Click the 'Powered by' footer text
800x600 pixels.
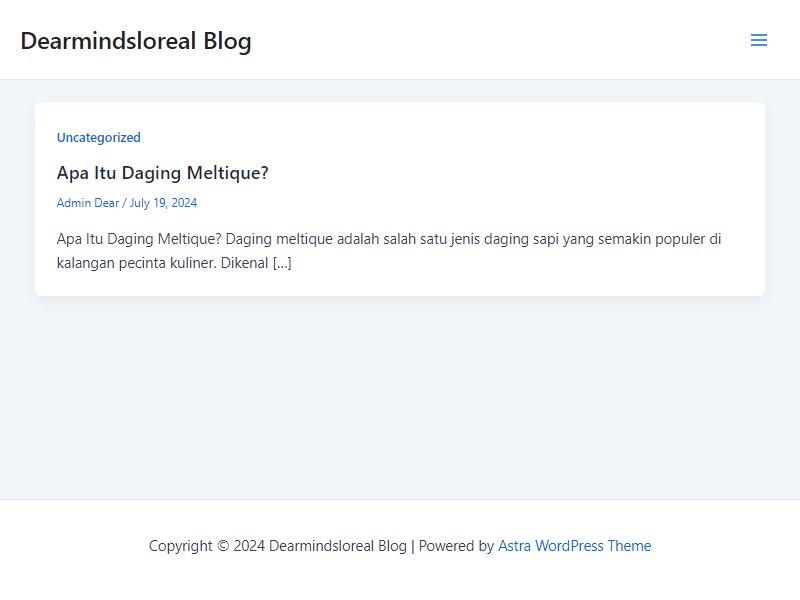point(456,545)
